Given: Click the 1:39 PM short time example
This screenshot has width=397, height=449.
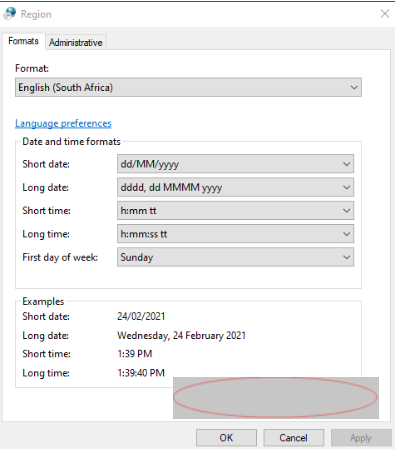Looking at the screenshot, I should (135, 353).
